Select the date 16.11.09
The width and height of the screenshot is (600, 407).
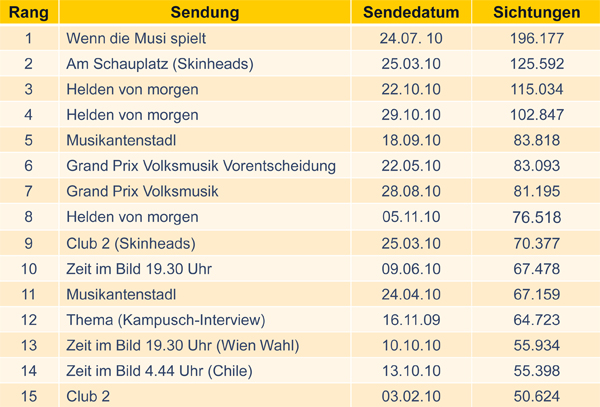pos(411,319)
